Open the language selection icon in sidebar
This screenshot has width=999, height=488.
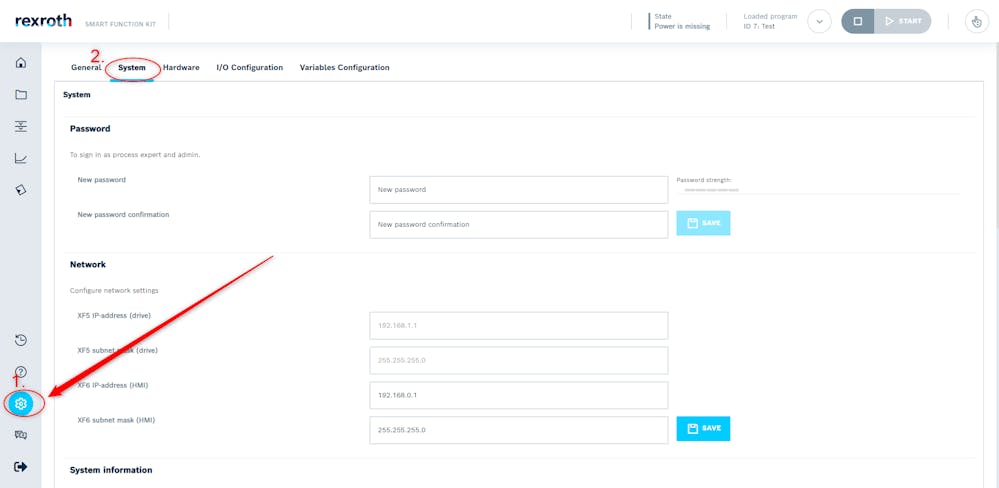[21, 435]
